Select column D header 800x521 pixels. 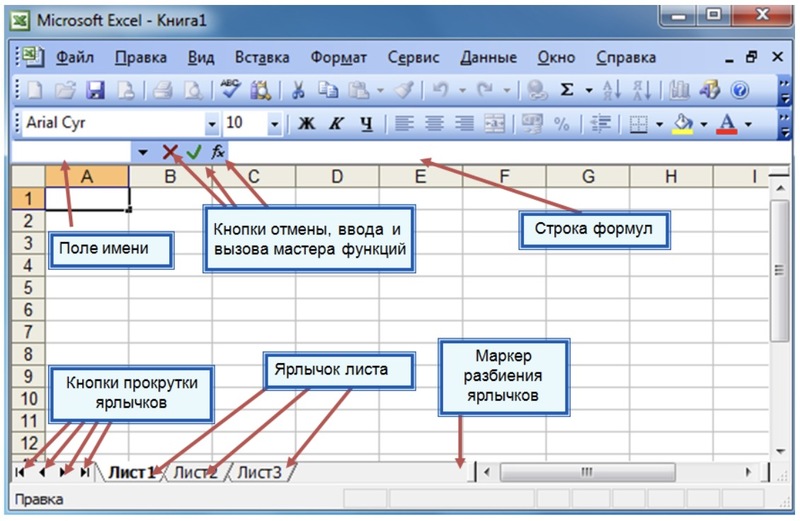coord(337,177)
